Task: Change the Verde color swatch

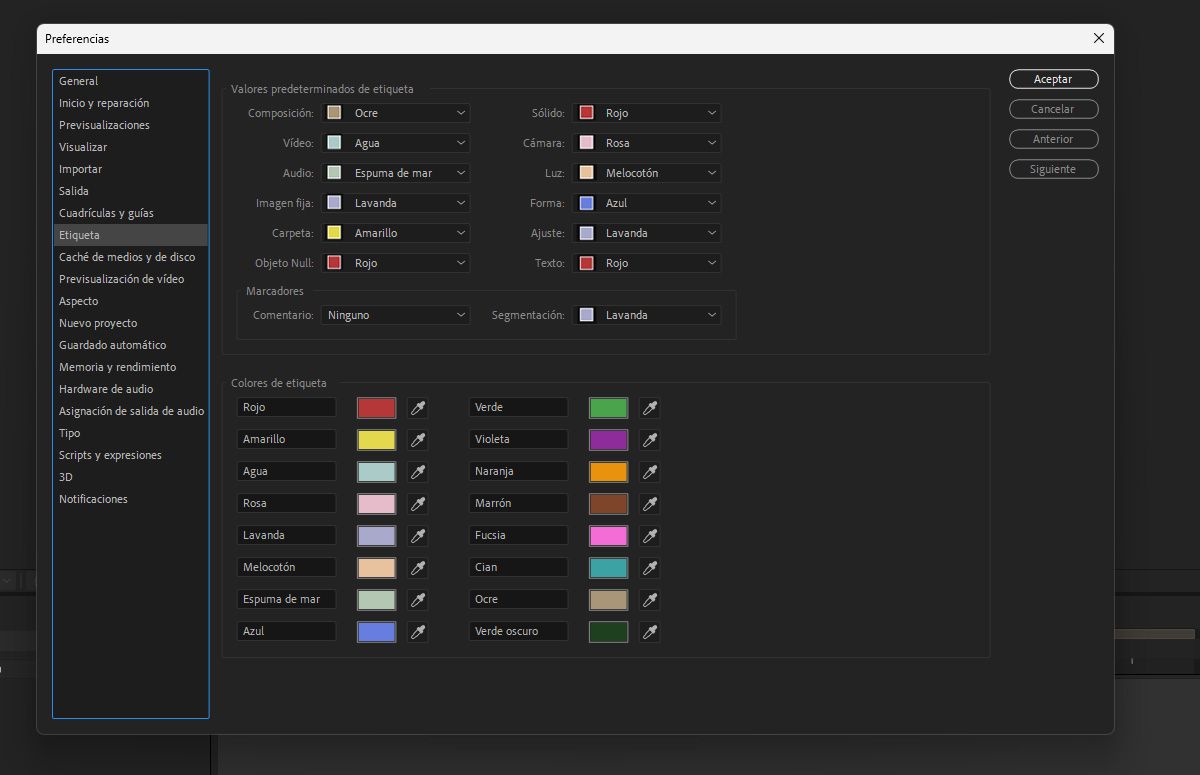Action: [609, 408]
